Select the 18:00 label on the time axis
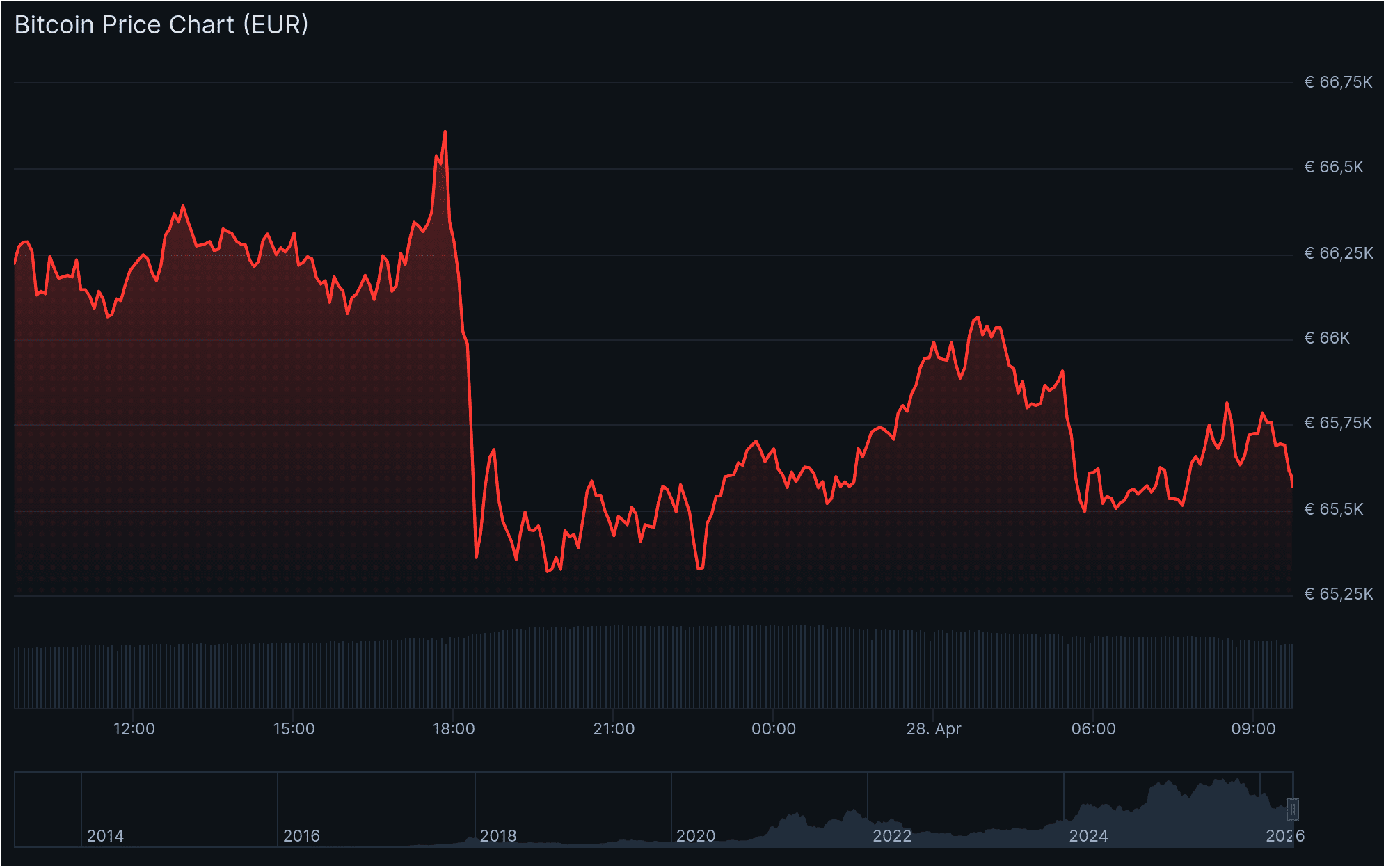Image resolution: width=1386 pixels, height=868 pixels. (453, 729)
